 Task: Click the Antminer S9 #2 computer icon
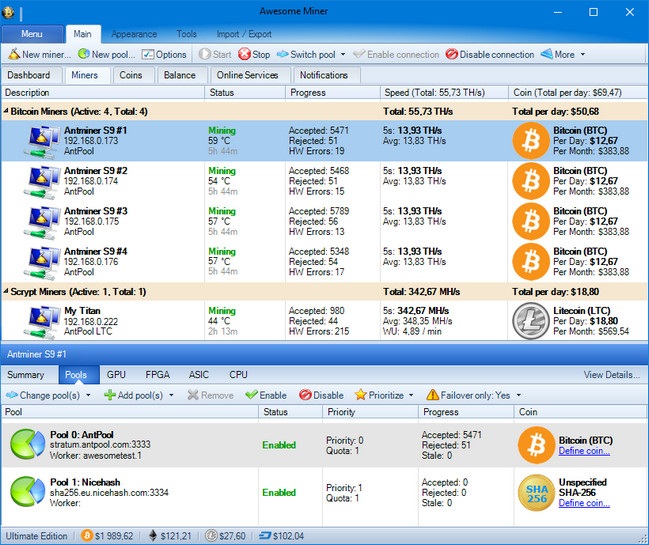point(40,181)
